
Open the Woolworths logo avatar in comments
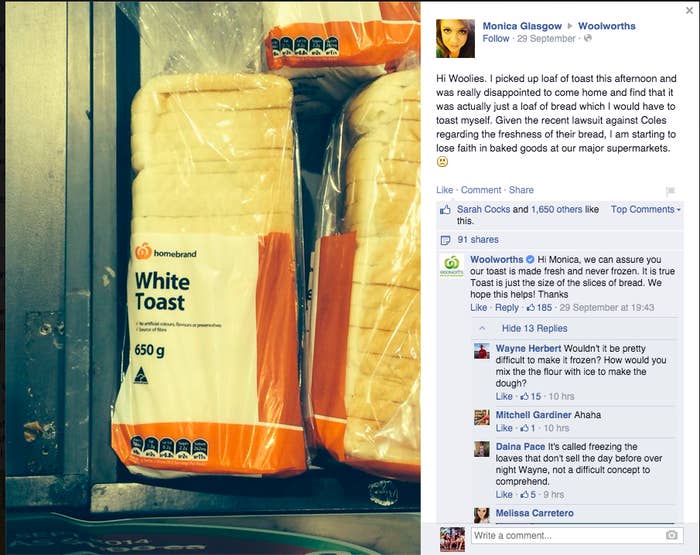(x=451, y=266)
